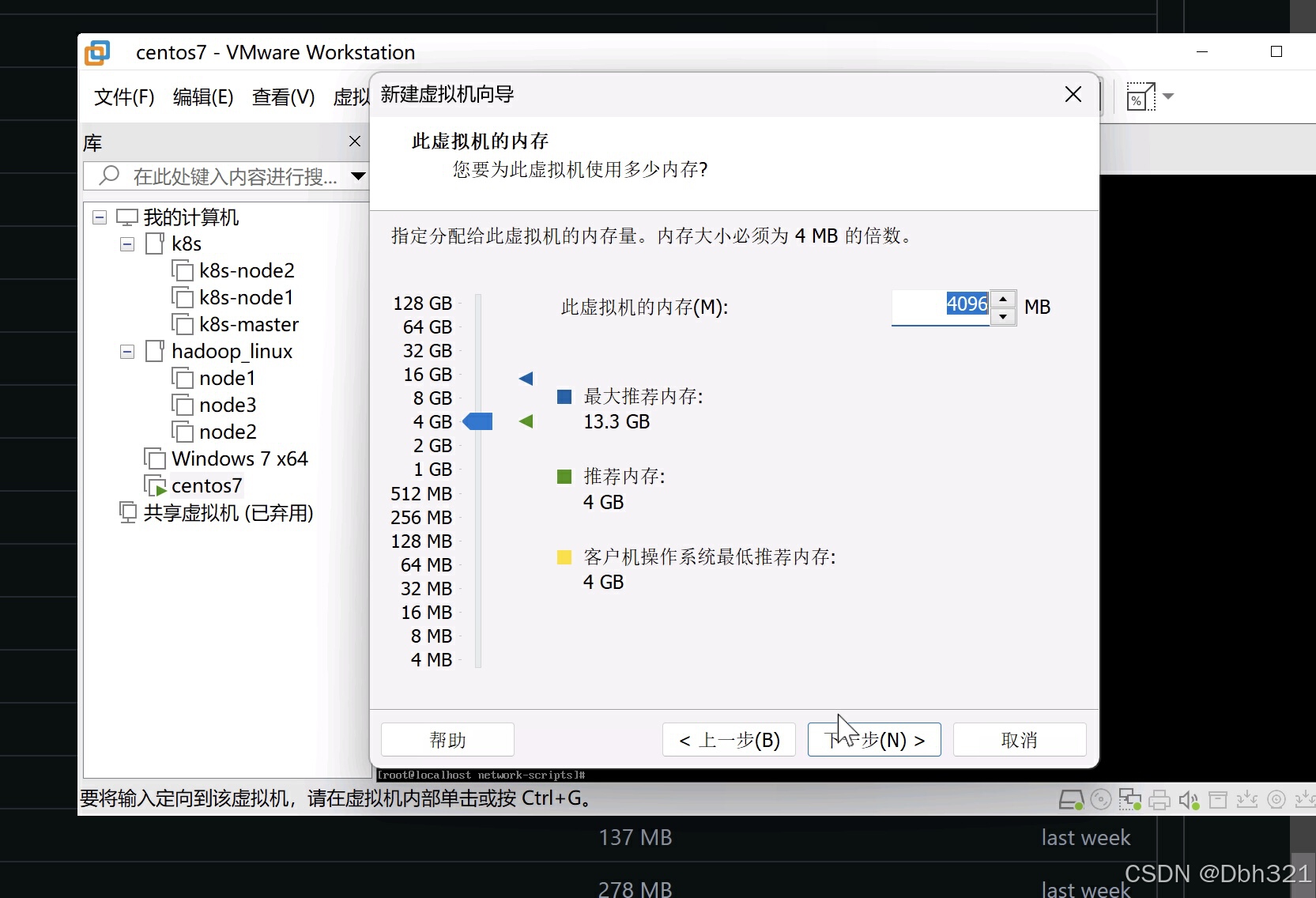Screen dimensions: 1316x898
Task: Click the k8s-master VM icon
Action: (x=183, y=324)
